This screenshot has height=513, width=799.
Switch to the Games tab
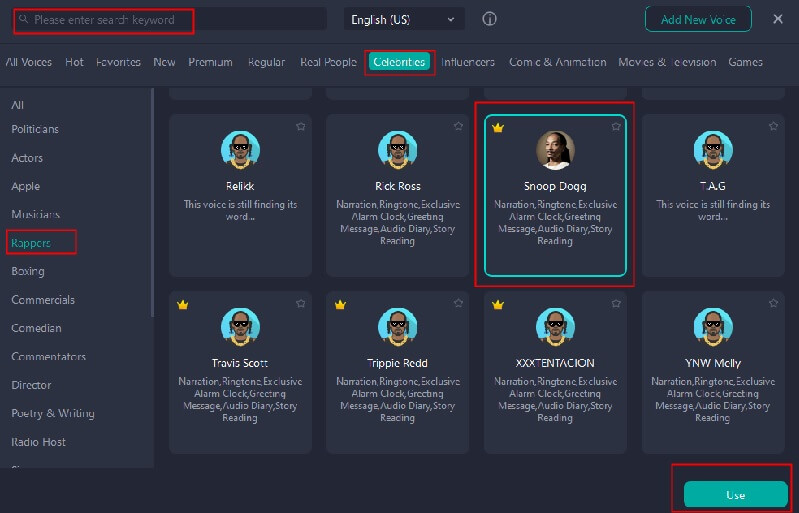[745, 62]
